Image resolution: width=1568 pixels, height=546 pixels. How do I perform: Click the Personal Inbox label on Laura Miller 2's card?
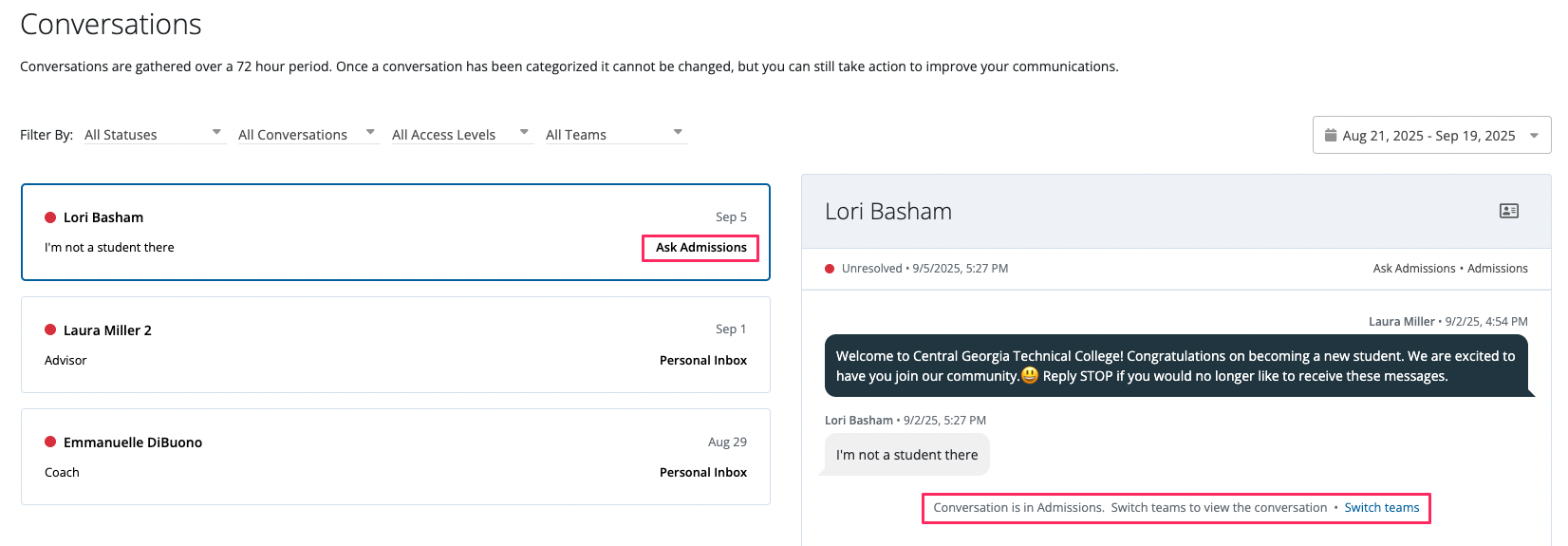pos(702,360)
